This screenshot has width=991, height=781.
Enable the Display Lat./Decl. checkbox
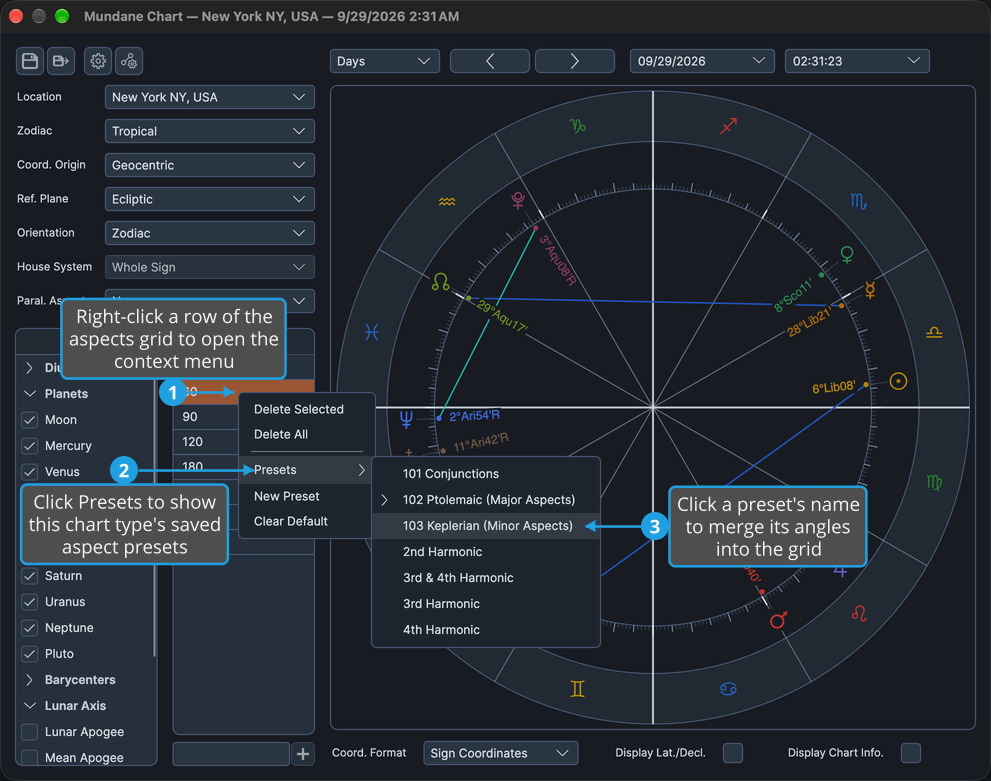(733, 753)
